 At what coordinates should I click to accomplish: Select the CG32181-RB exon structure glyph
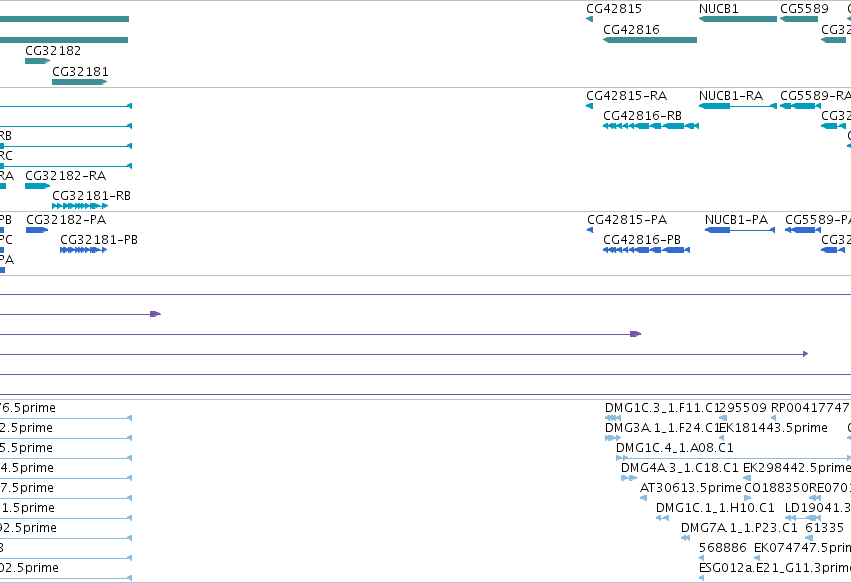80,206
